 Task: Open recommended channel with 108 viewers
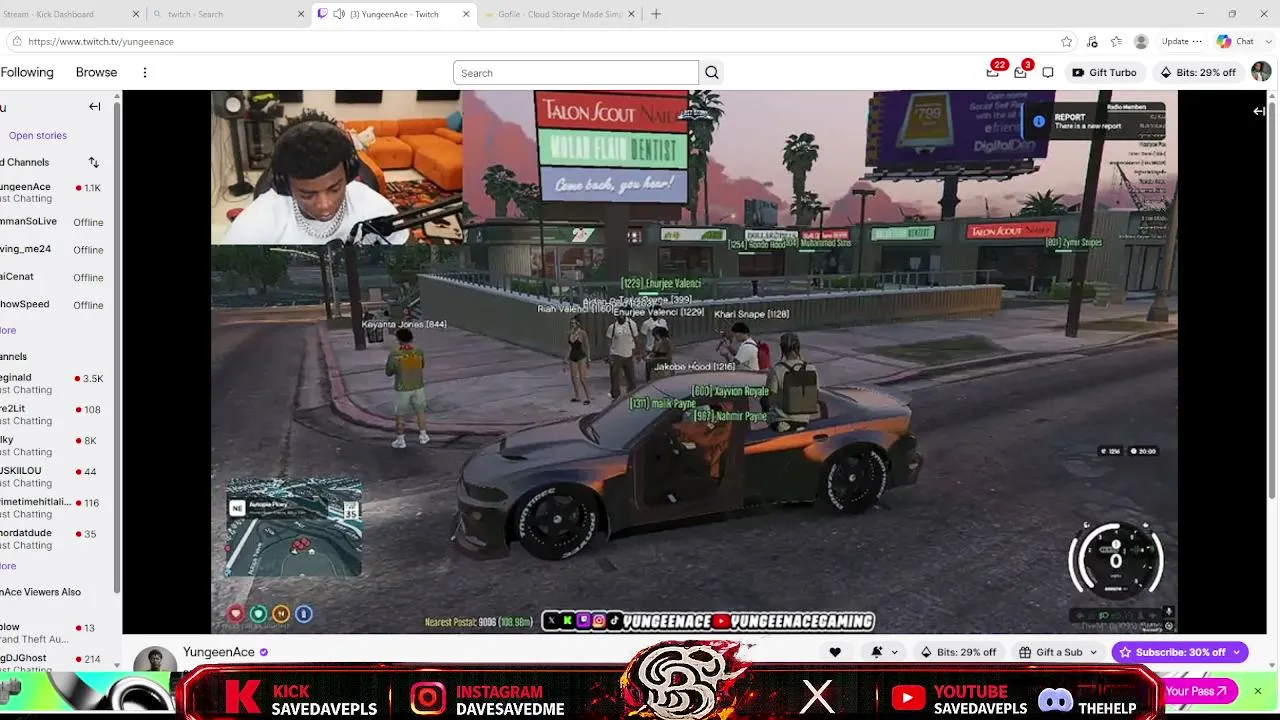55,415
